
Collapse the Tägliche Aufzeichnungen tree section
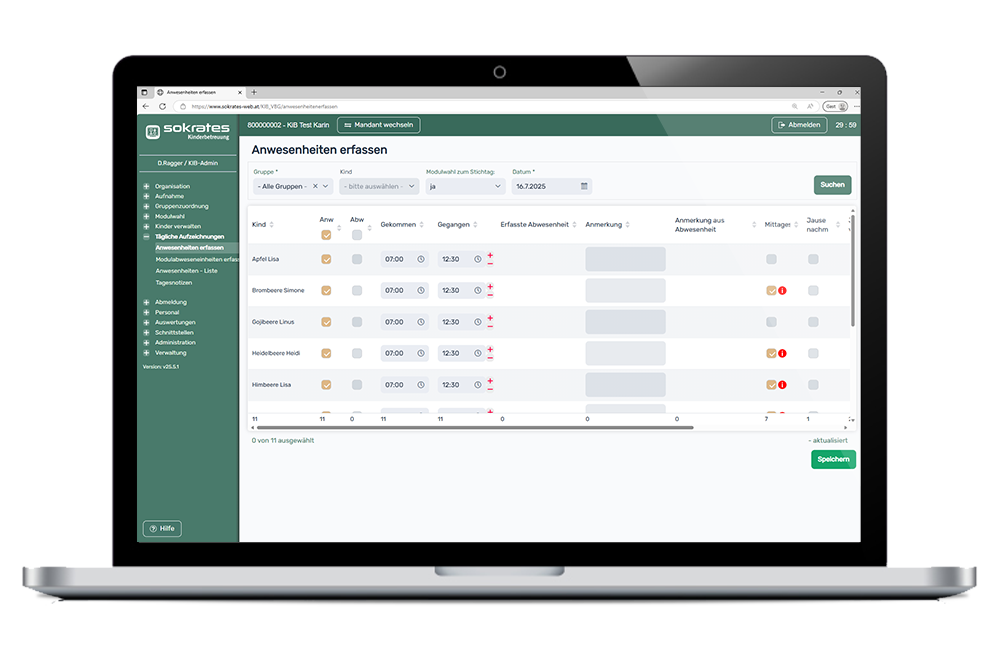point(147,237)
